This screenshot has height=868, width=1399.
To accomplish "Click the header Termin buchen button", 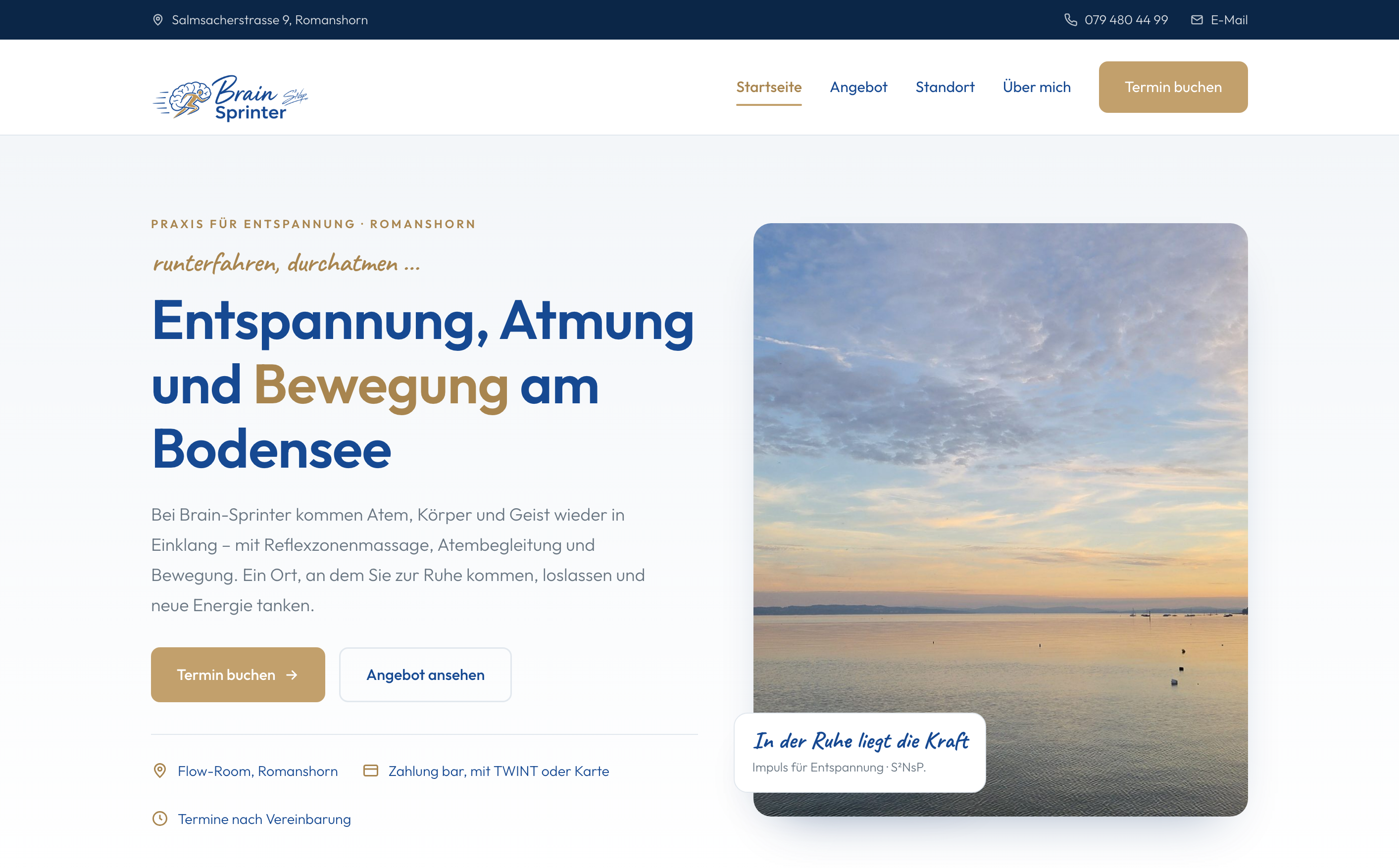I will (x=1173, y=87).
